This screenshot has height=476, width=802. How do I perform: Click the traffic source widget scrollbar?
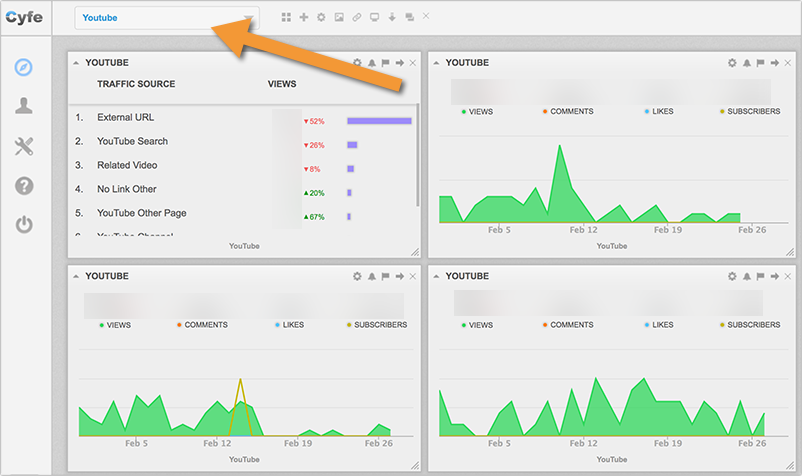tap(418, 150)
